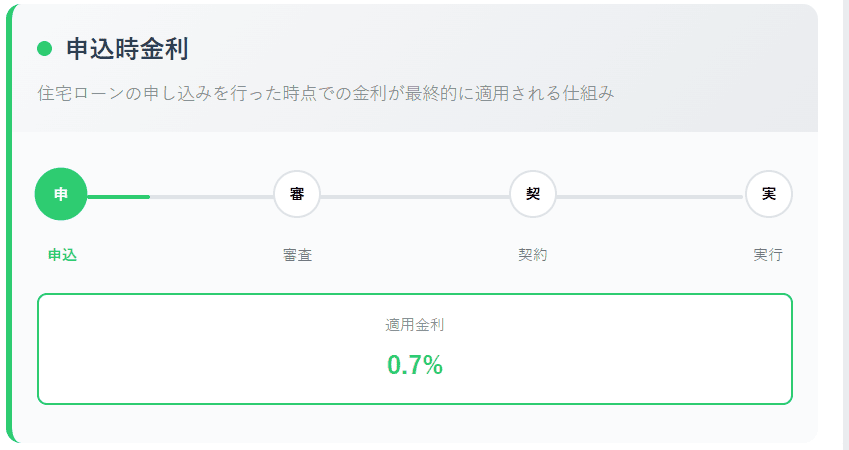Open the 実行 step label
849x450 pixels.
(x=768, y=255)
